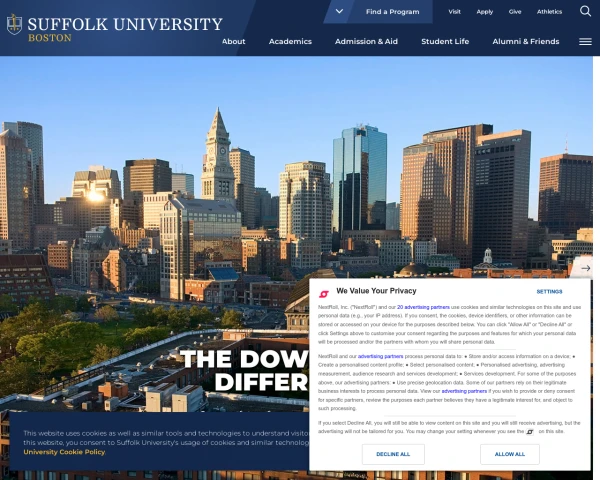Click the Allow All button
The height and width of the screenshot is (480, 600).
[510, 454]
